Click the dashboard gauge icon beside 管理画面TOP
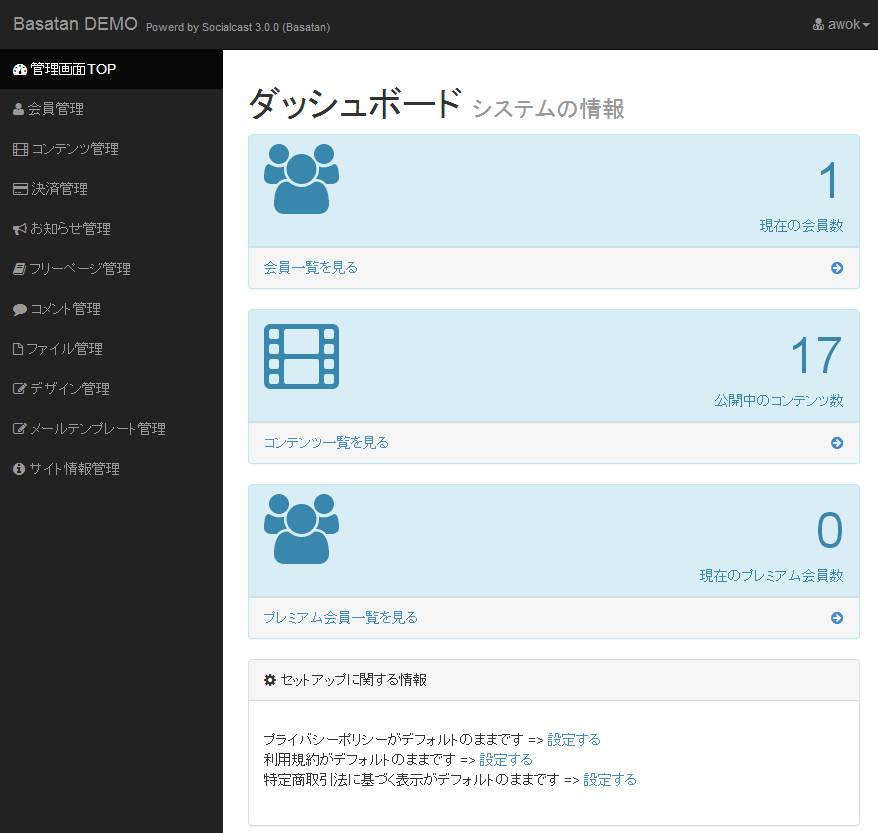The width and height of the screenshot is (878, 833). tap(19, 70)
